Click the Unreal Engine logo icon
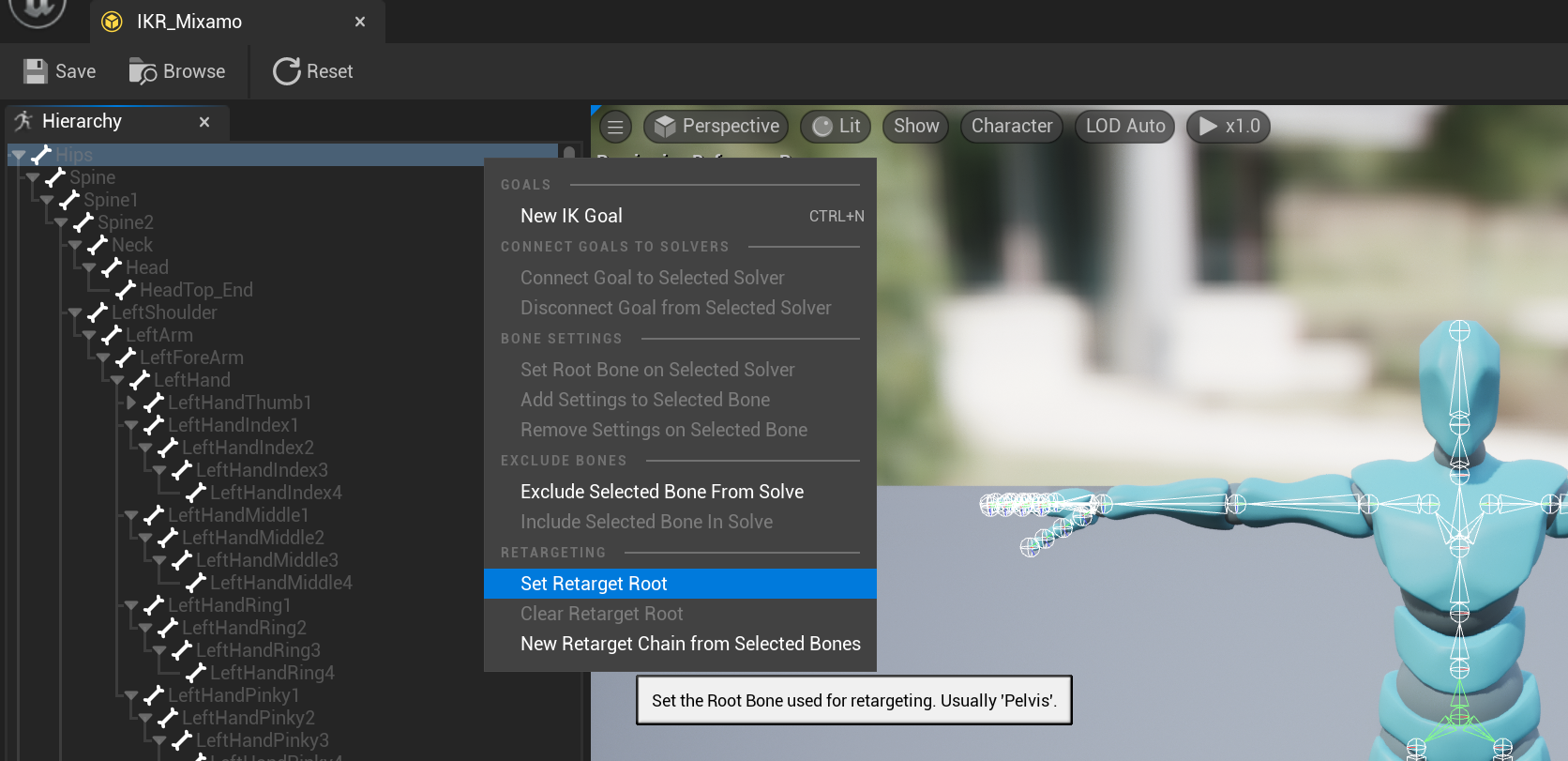This screenshot has width=1568, height=761. (x=38, y=9)
